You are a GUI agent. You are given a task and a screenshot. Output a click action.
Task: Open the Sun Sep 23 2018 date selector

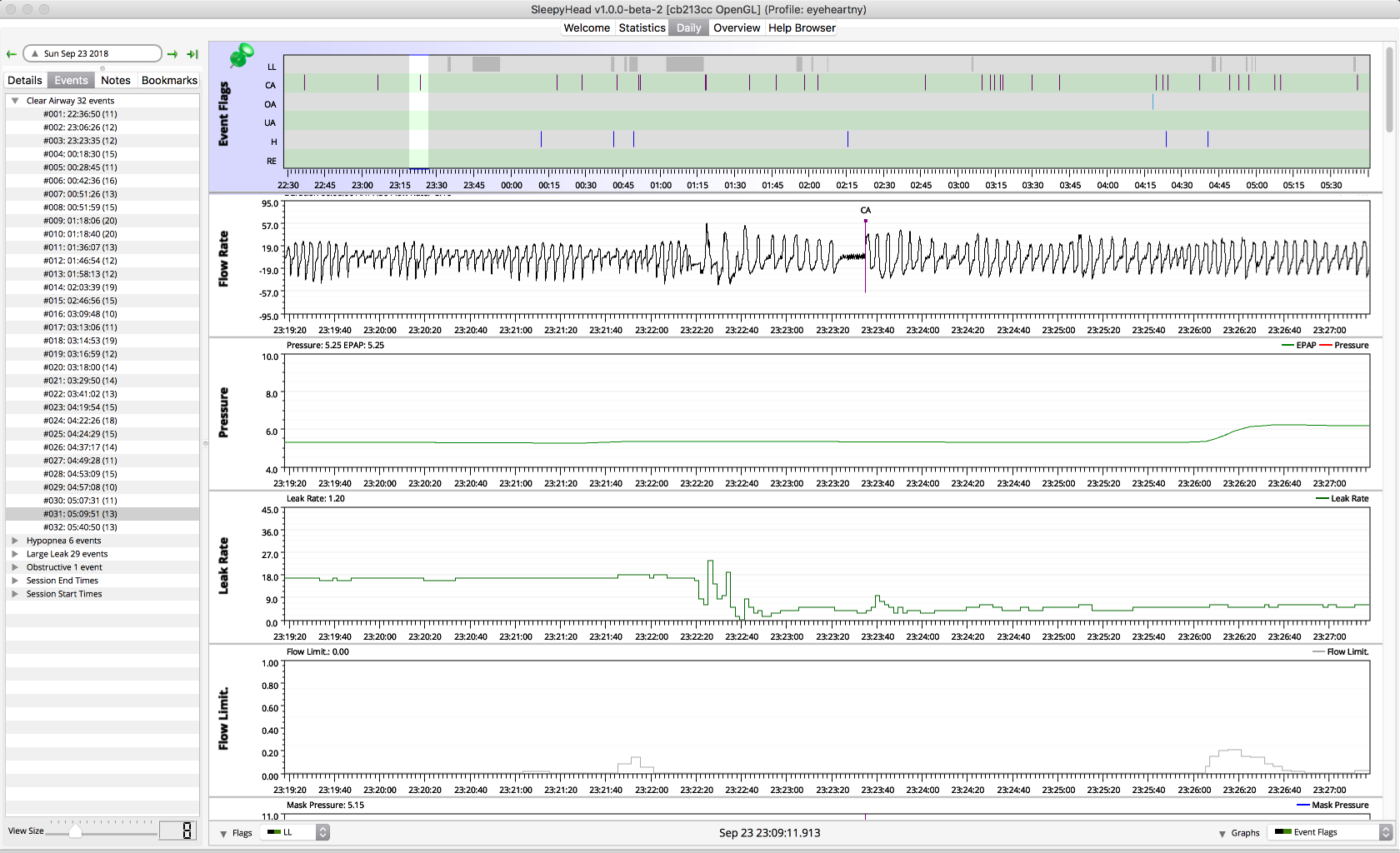[92, 53]
